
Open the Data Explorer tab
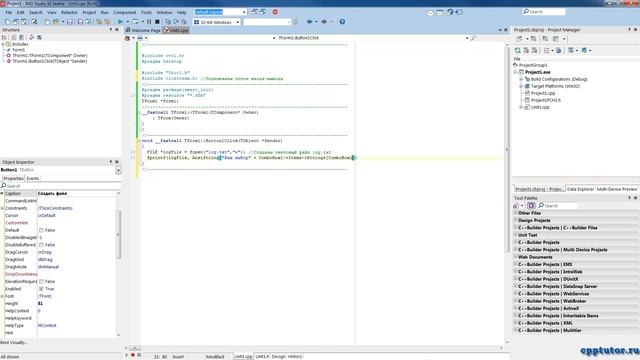pyautogui.click(x=580, y=189)
